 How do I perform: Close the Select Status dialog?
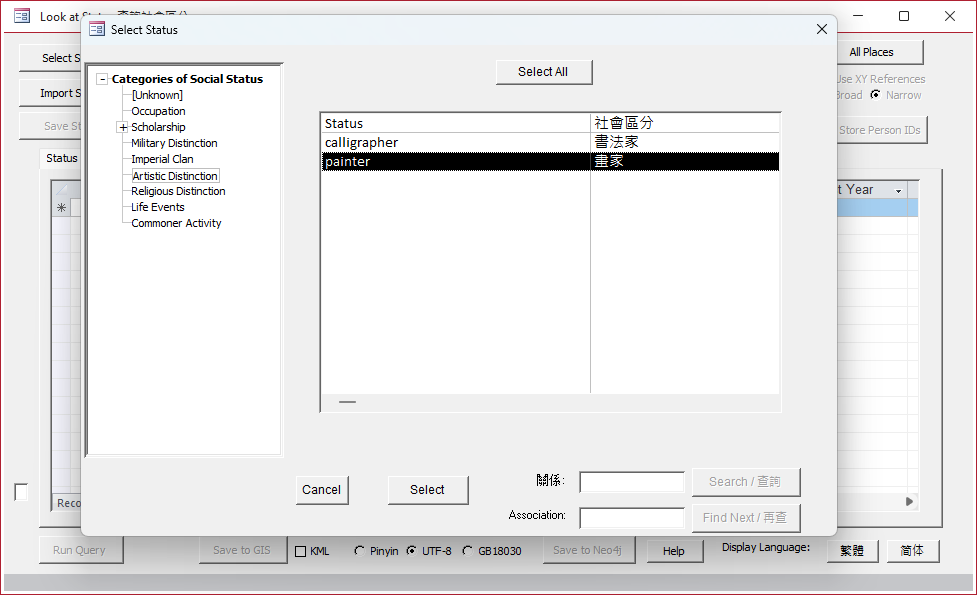(x=822, y=29)
